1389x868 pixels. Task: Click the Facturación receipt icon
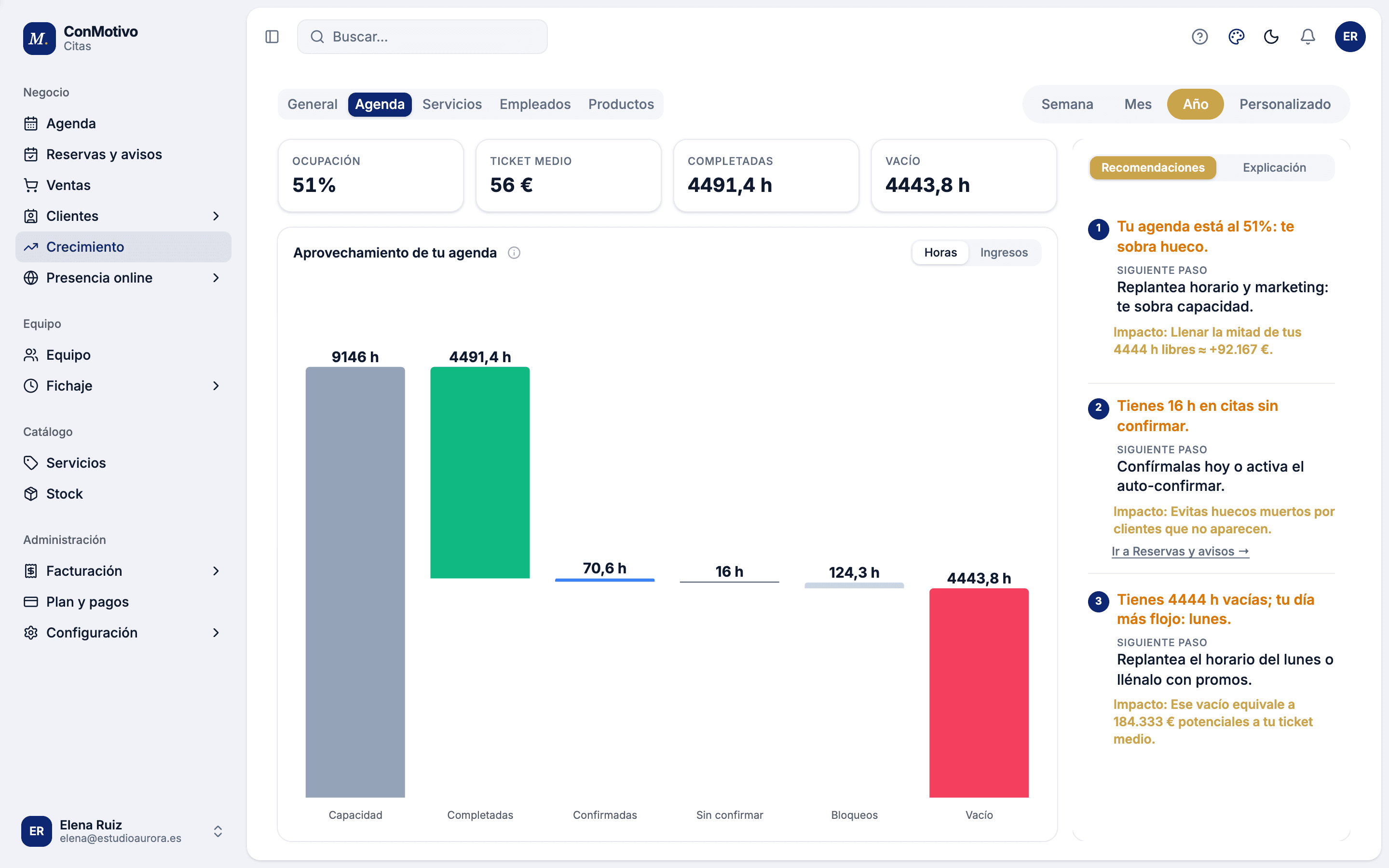31,570
